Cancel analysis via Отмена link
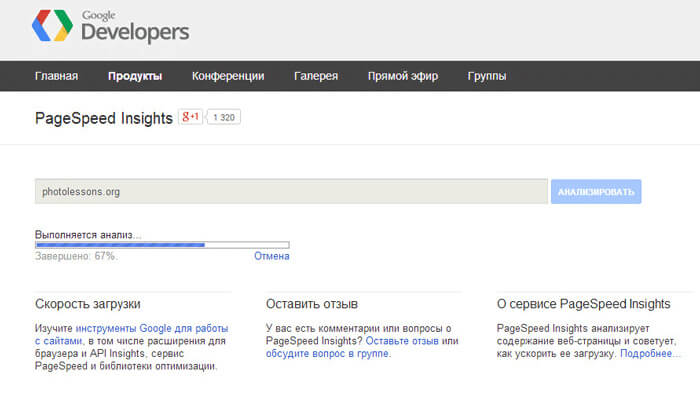Image resolution: width=700 pixels, height=395 pixels. [x=271, y=256]
